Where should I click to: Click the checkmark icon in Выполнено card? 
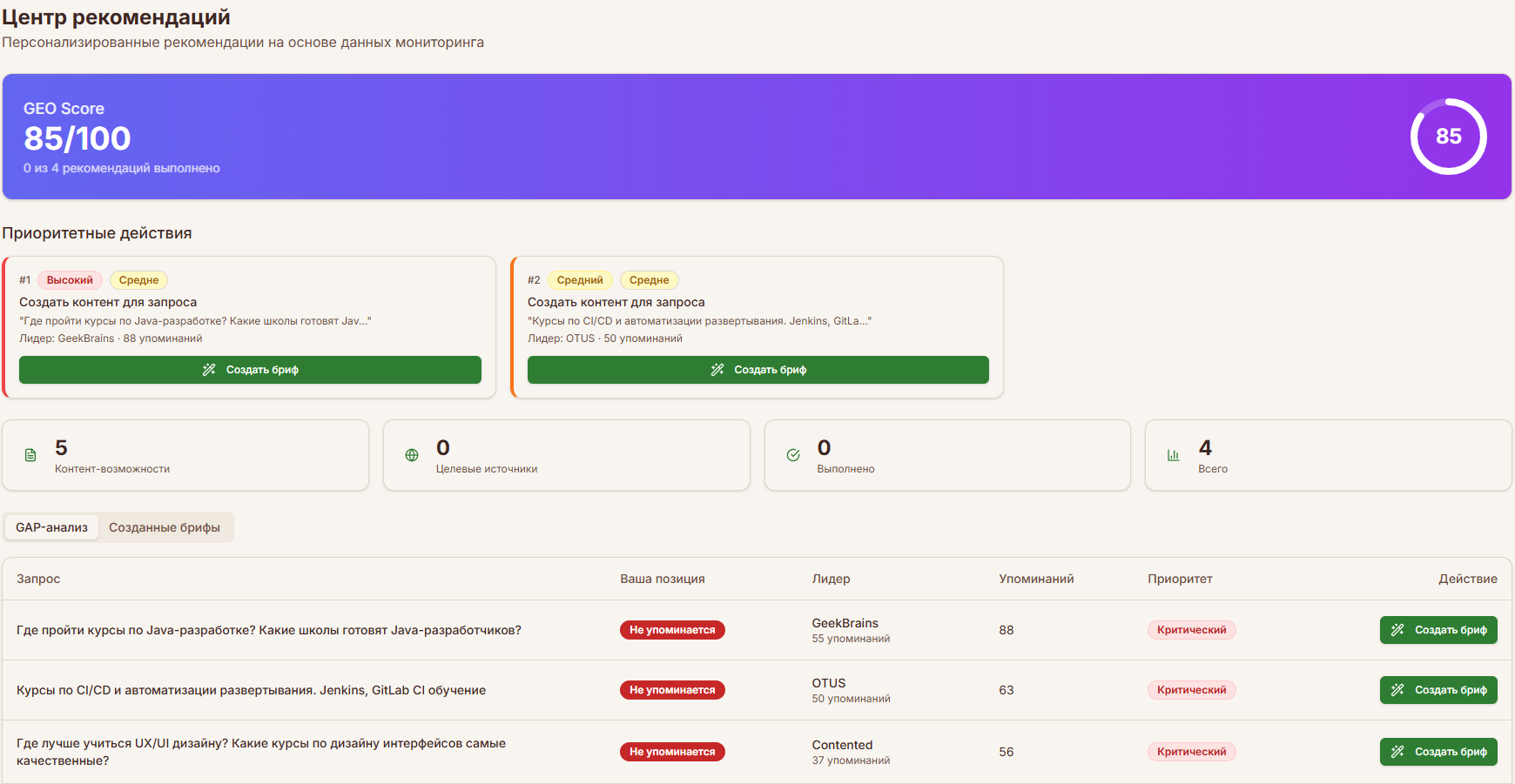[x=793, y=455]
